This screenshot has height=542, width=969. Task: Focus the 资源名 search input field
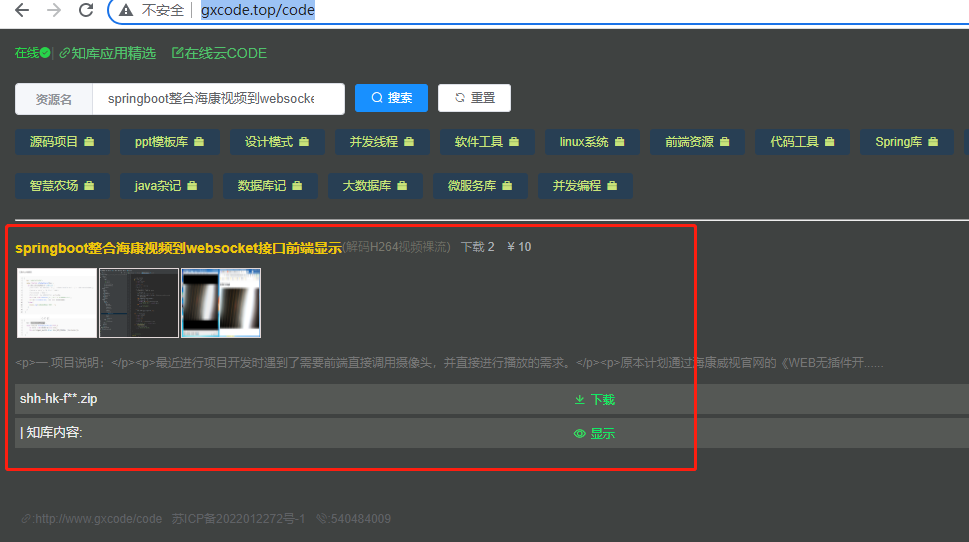(218, 99)
